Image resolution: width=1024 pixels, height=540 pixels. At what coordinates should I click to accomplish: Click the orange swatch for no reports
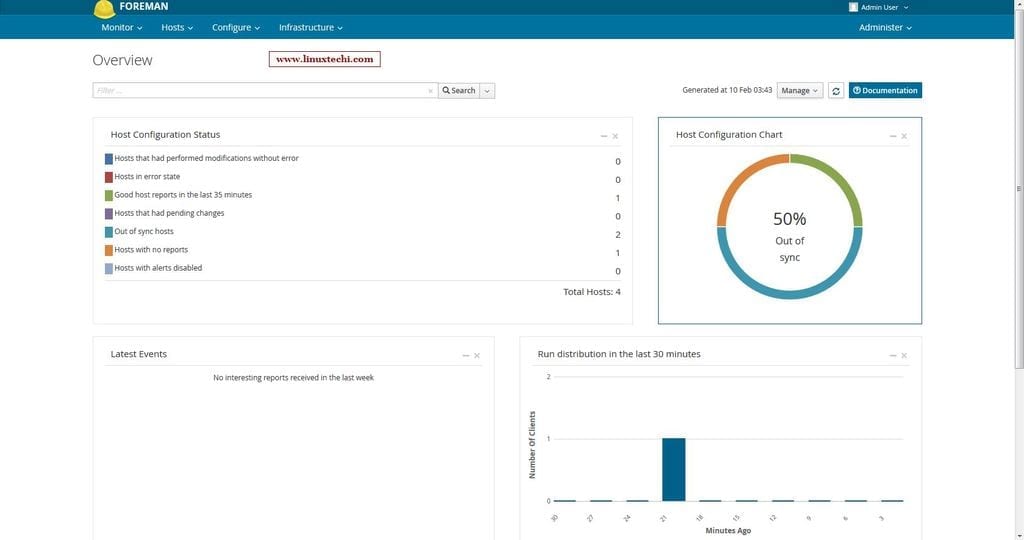tap(108, 250)
